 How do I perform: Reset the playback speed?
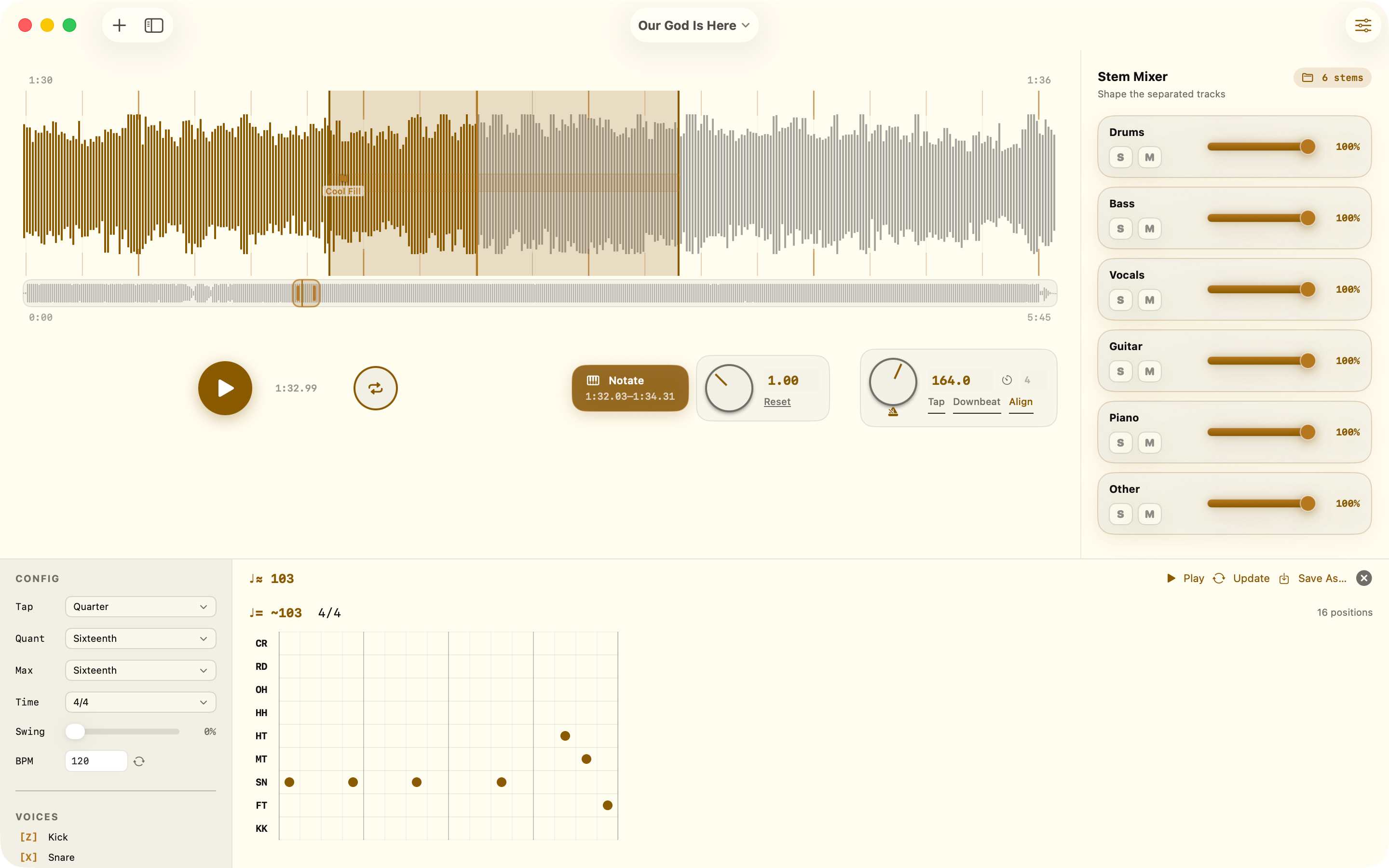[x=777, y=402]
